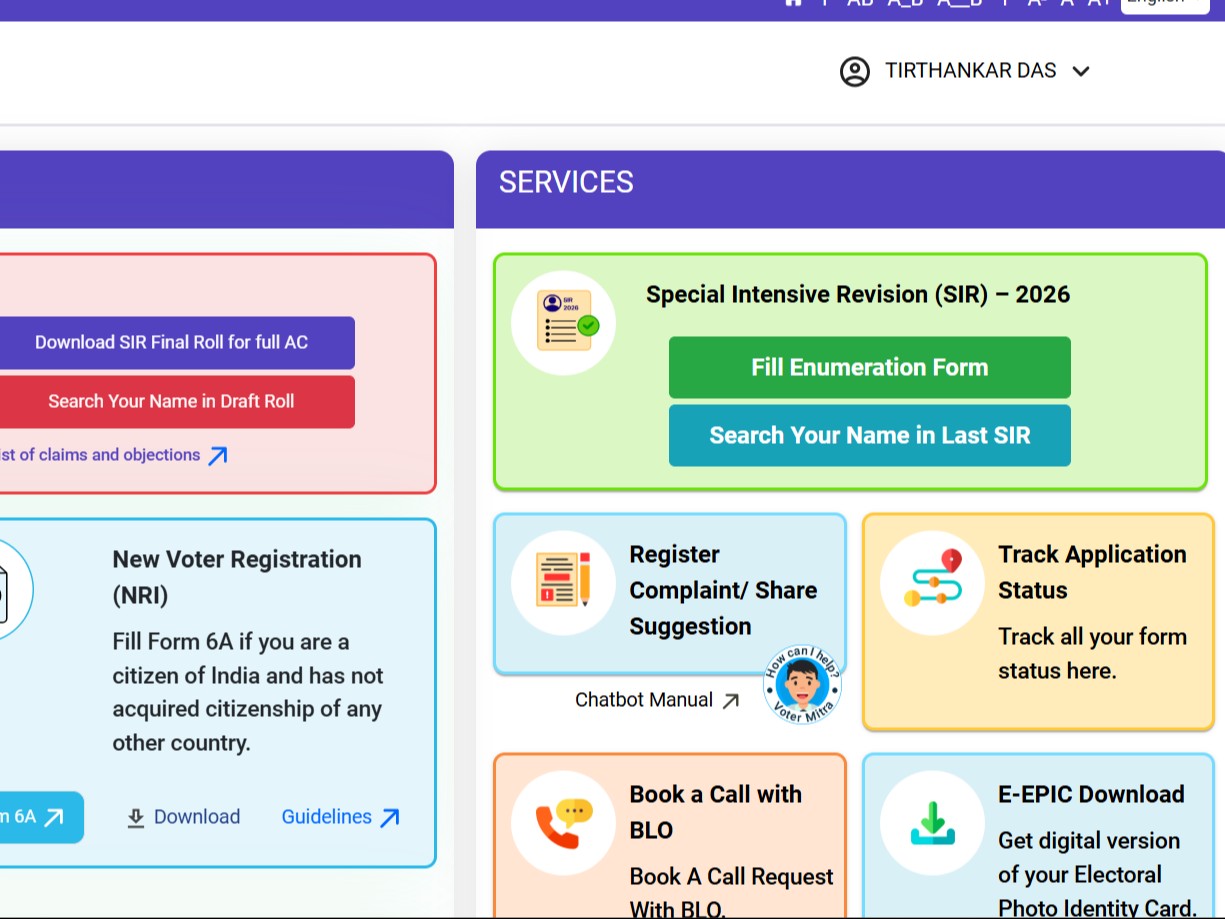This screenshot has width=1225, height=919.
Task: Click the E-EPIC Download green arrow icon
Action: (931, 821)
